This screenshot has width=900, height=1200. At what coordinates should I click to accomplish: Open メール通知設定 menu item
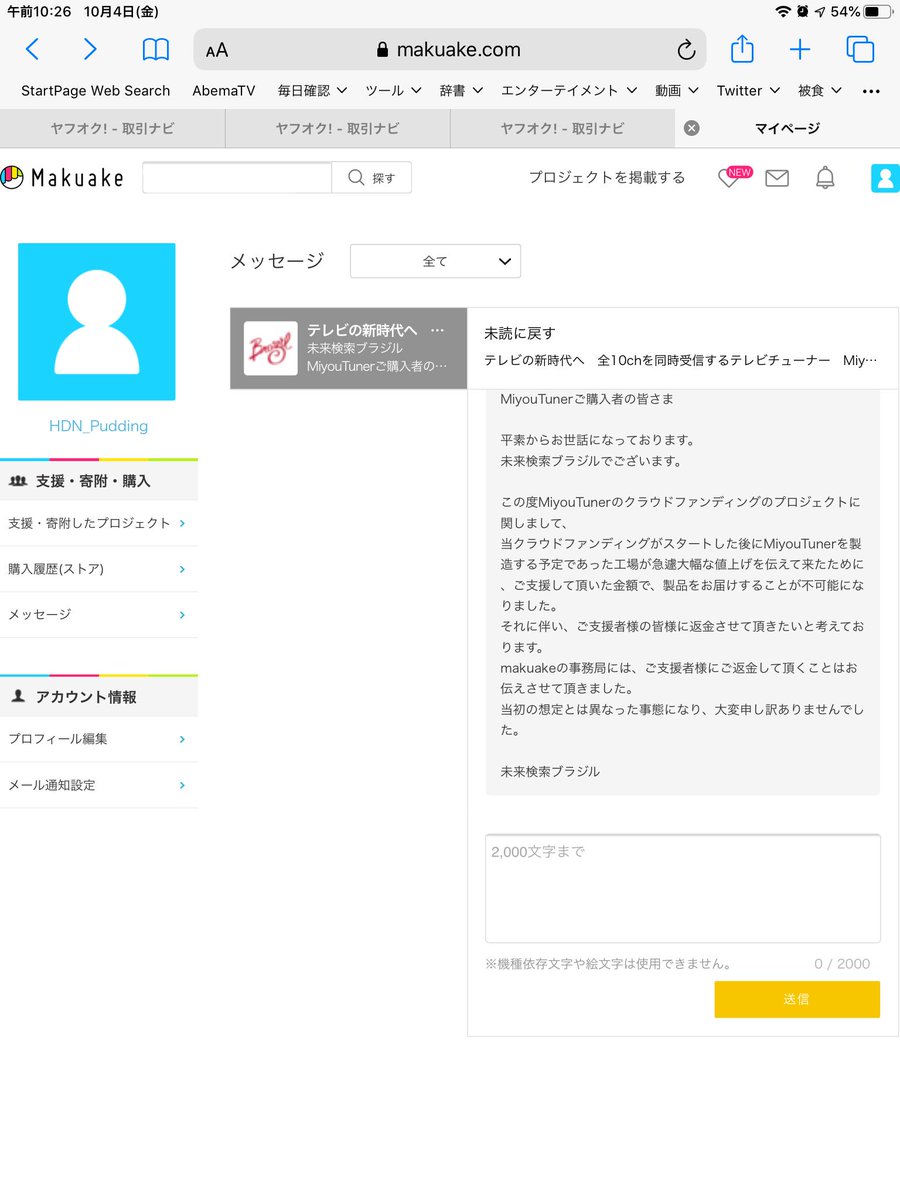pyautogui.click(x=98, y=785)
